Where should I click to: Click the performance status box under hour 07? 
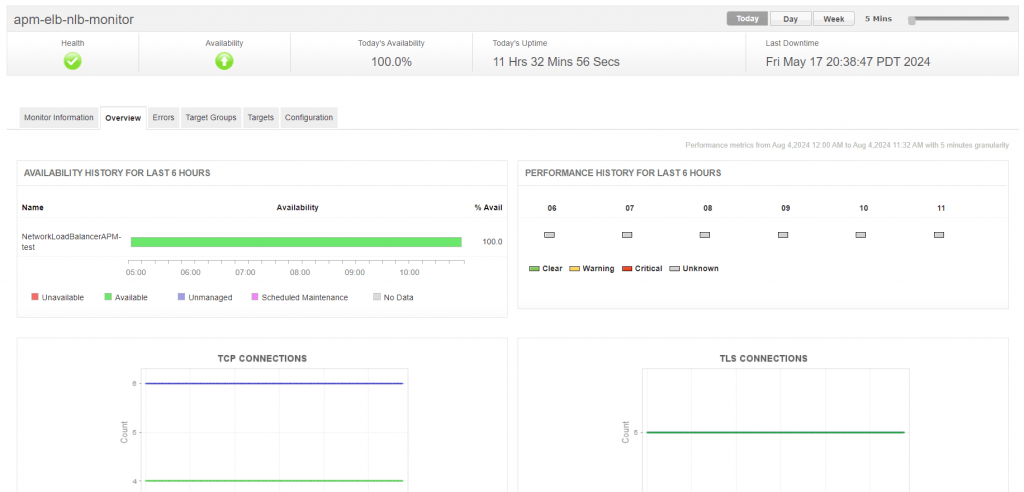tap(627, 235)
